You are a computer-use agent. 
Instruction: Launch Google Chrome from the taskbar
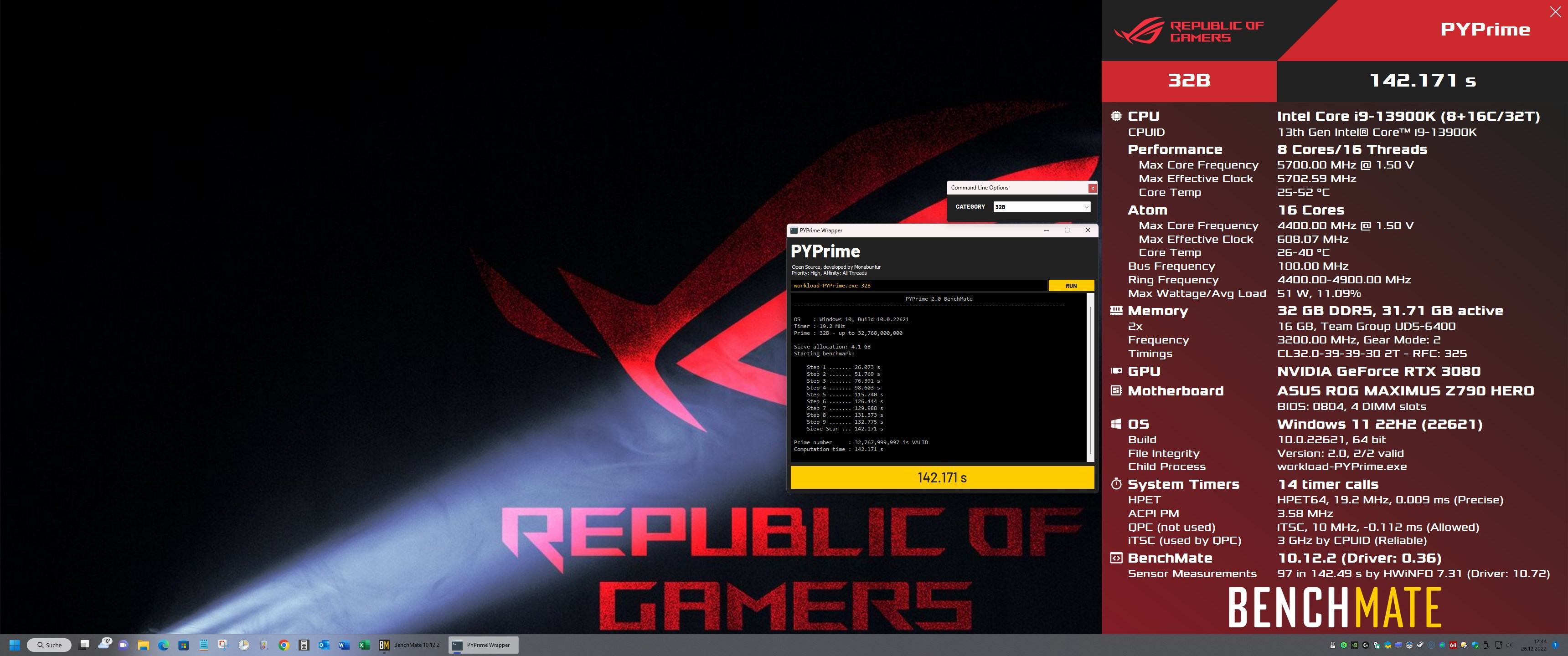coord(284,645)
